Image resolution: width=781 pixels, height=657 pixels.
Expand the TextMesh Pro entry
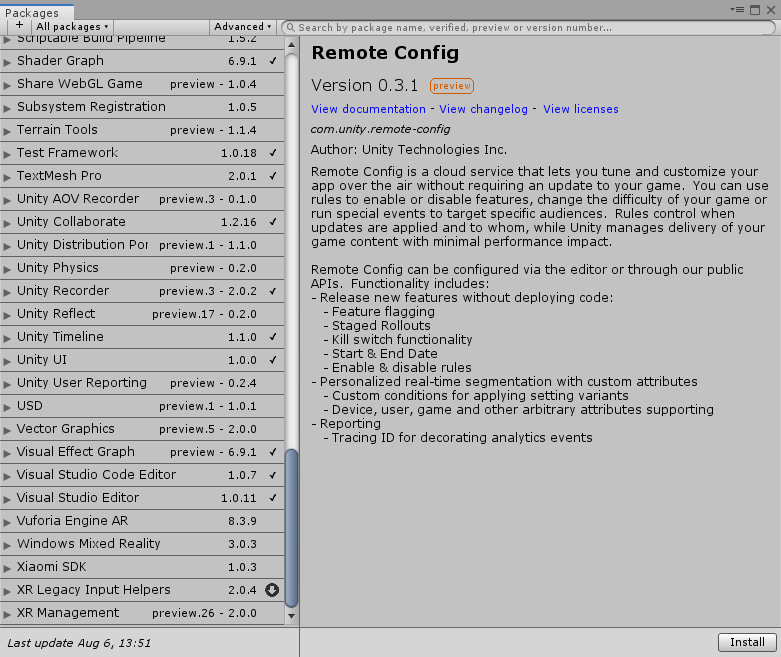tap(7, 177)
